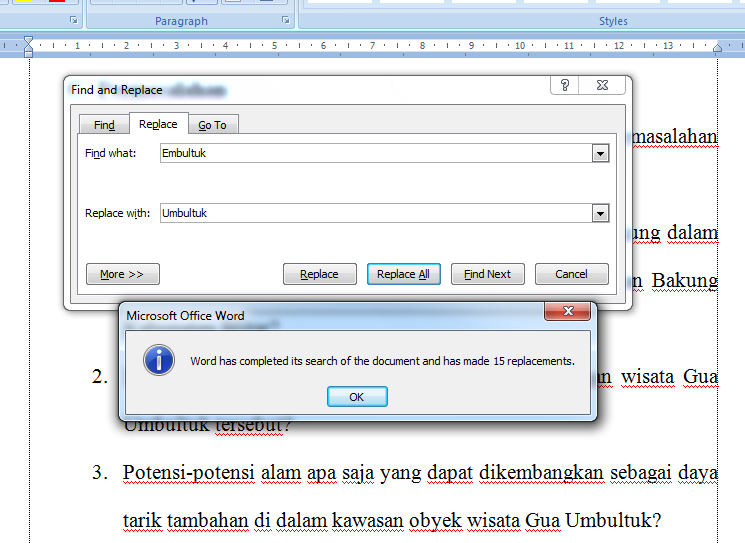Click the Find Next button
The width and height of the screenshot is (745, 543).
pos(487,274)
